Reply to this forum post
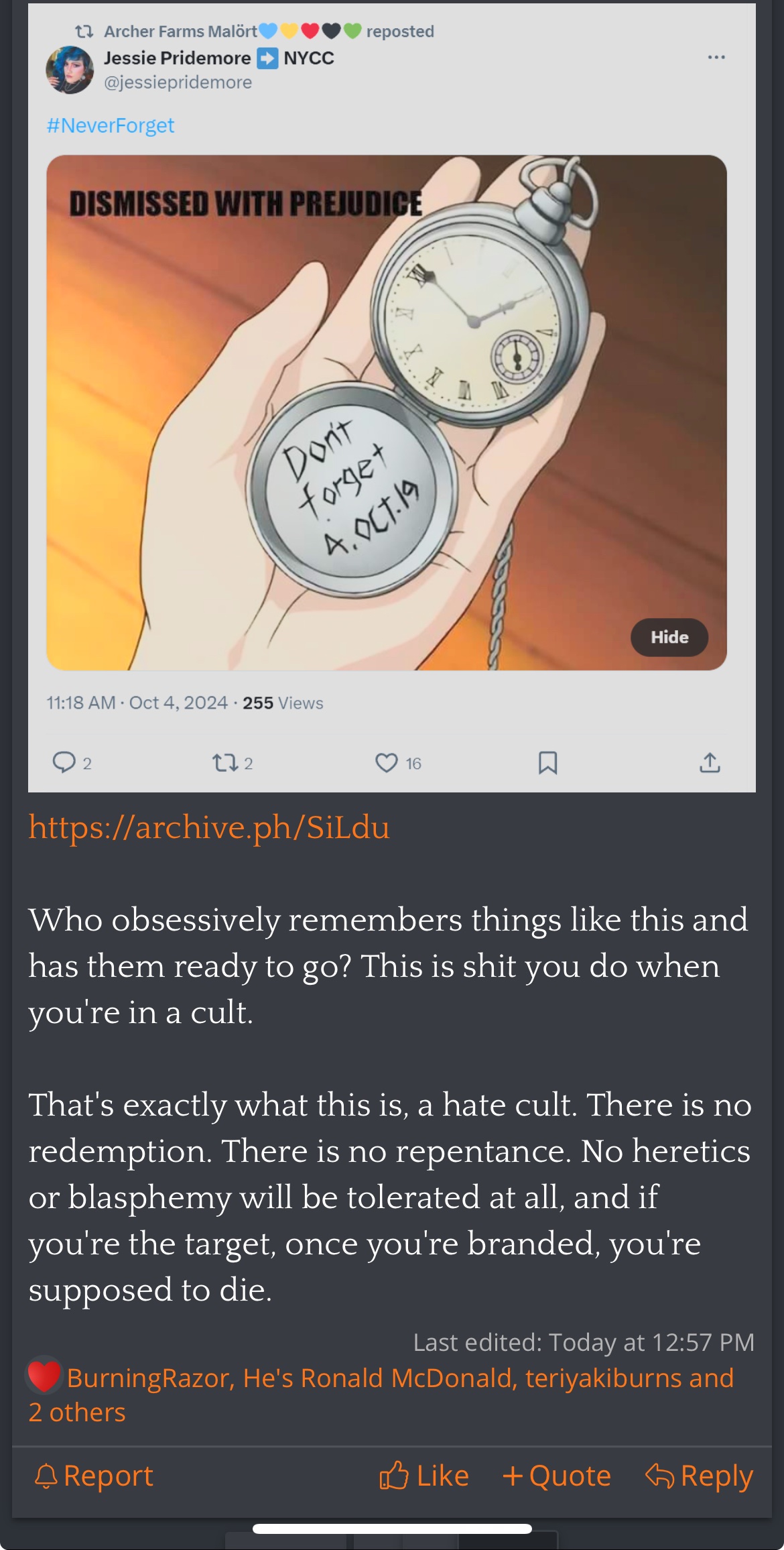The width and height of the screenshot is (784, 1550). (x=699, y=1476)
